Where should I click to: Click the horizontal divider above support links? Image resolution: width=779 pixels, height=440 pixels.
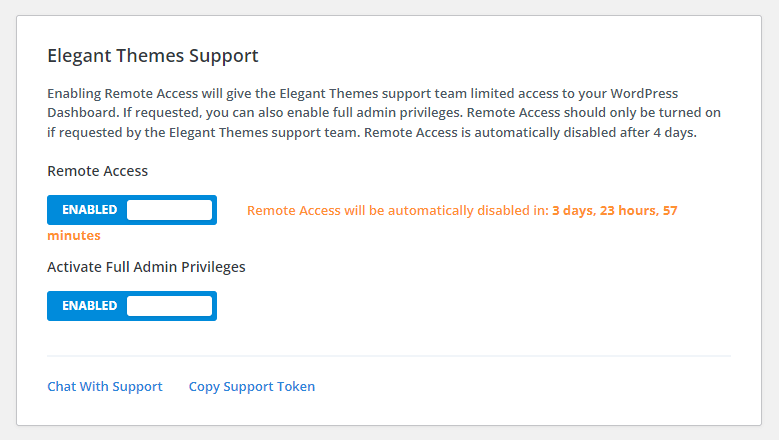click(389, 356)
